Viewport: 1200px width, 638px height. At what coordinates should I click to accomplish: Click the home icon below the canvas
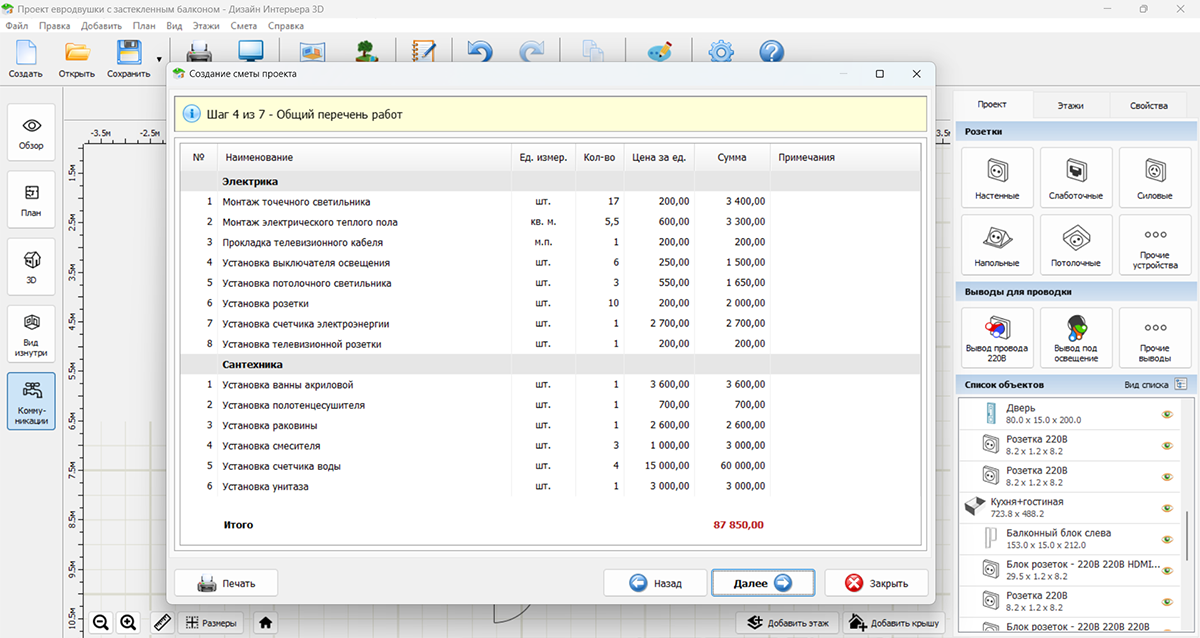tap(265, 622)
